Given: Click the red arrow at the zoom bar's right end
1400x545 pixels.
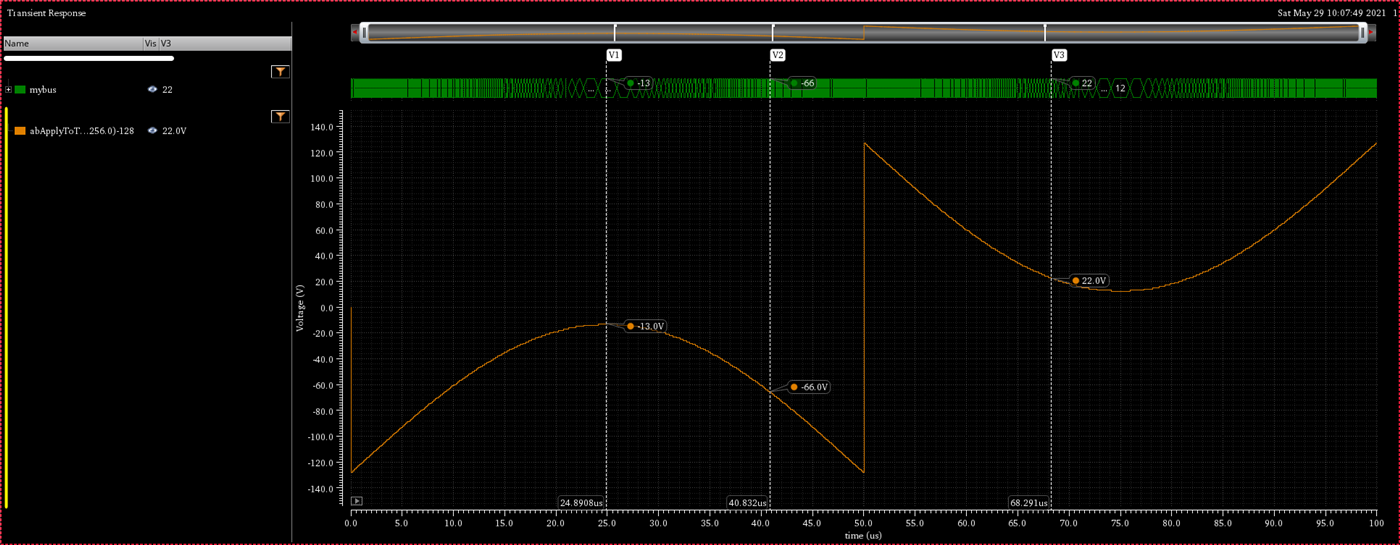Looking at the screenshot, I should click(1371, 33).
